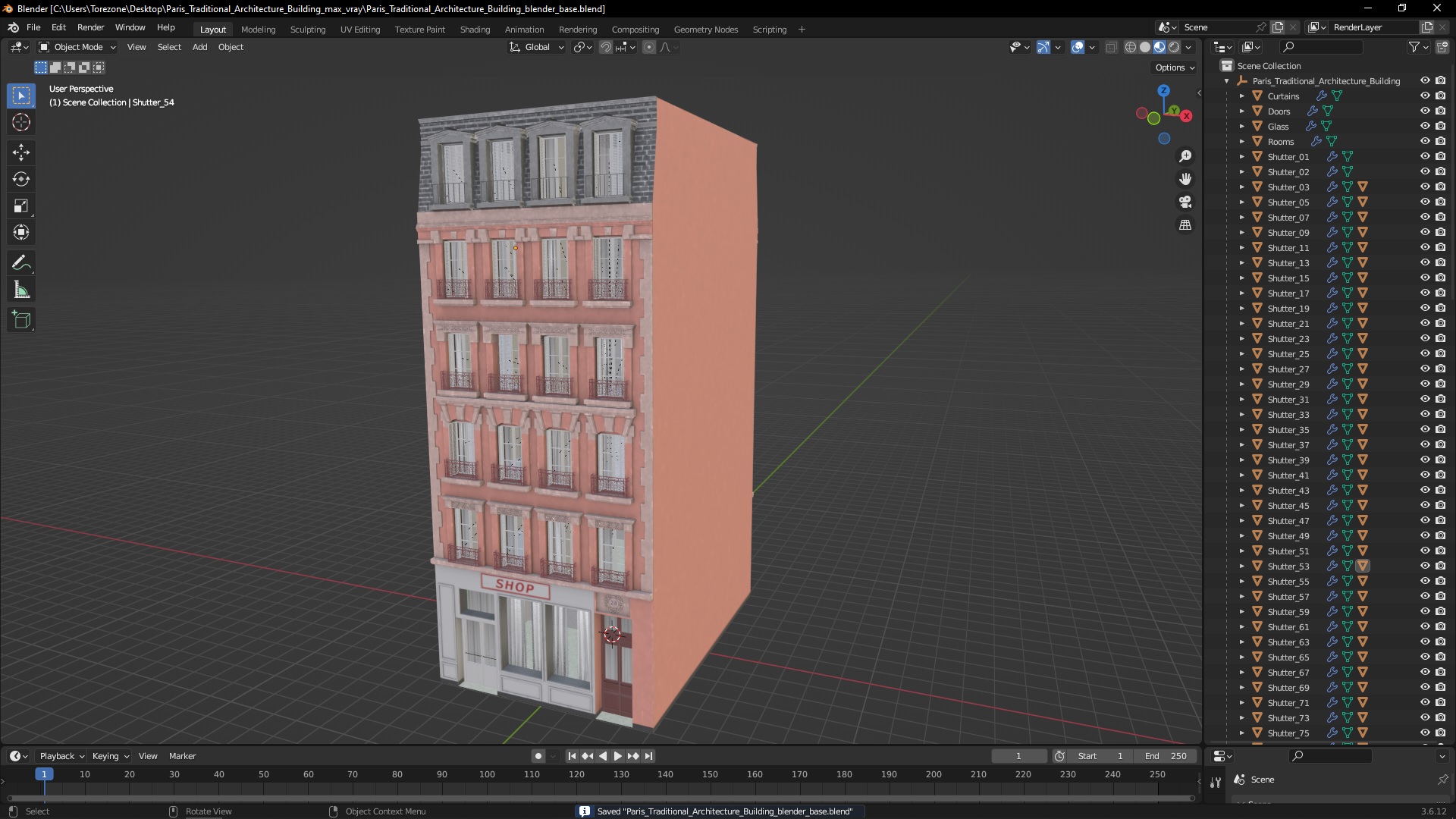The width and height of the screenshot is (1456, 819).
Task: Click the outliner search field
Action: 1320,47
